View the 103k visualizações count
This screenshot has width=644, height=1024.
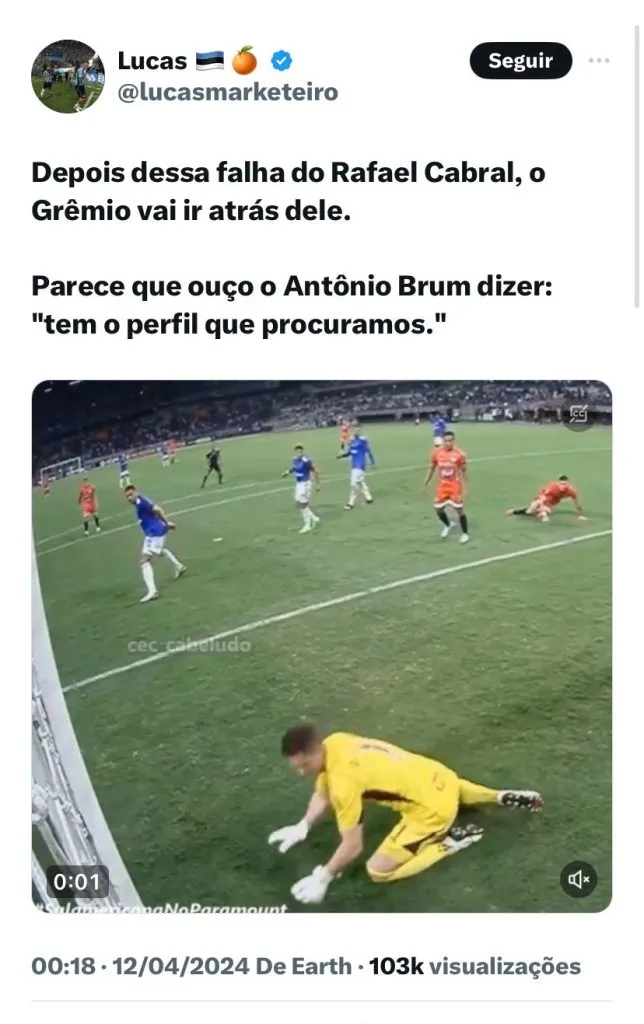point(475,966)
